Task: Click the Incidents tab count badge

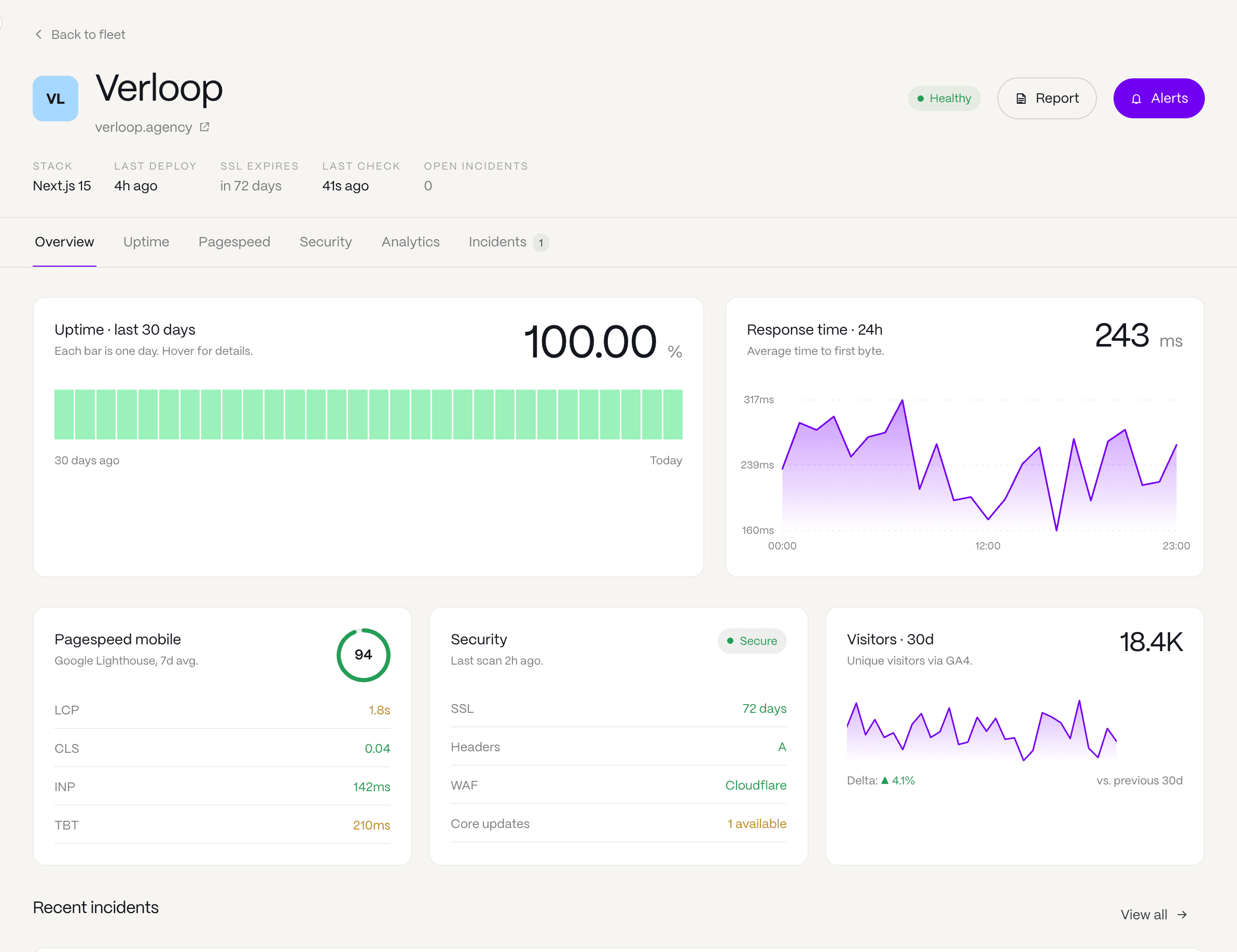Action: point(541,242)
